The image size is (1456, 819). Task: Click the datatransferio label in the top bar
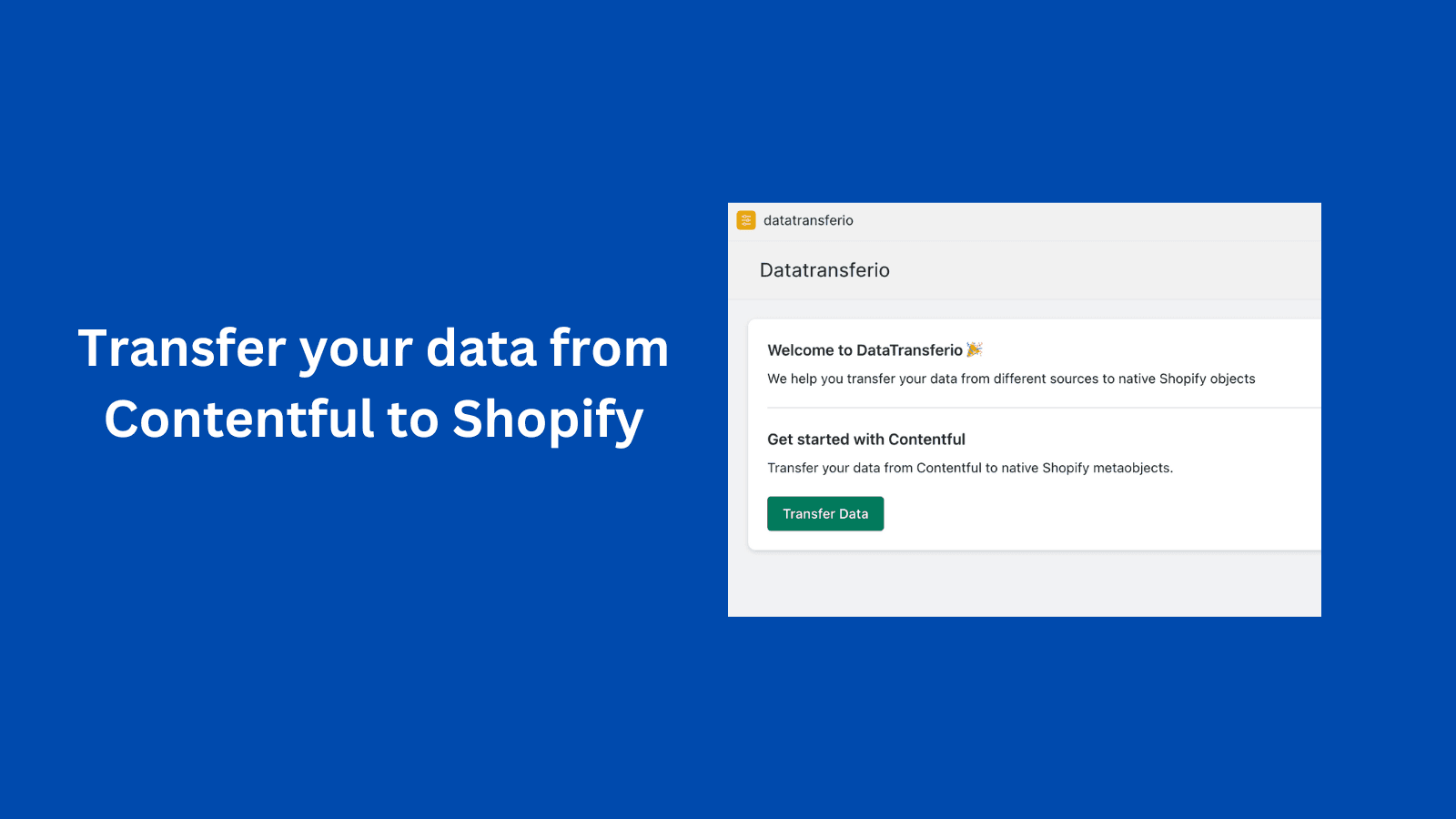click(808, 220)
